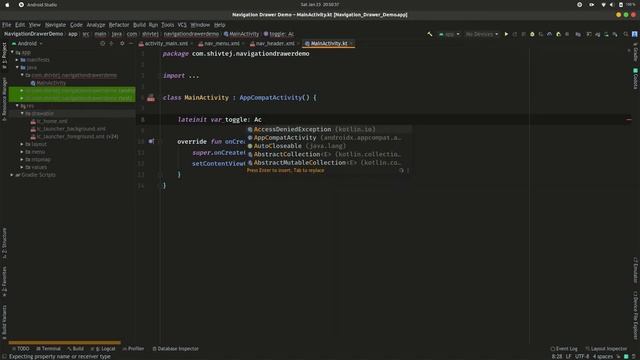Collapse the res folder node
This screenshot has height=360, width=640.
17,106
